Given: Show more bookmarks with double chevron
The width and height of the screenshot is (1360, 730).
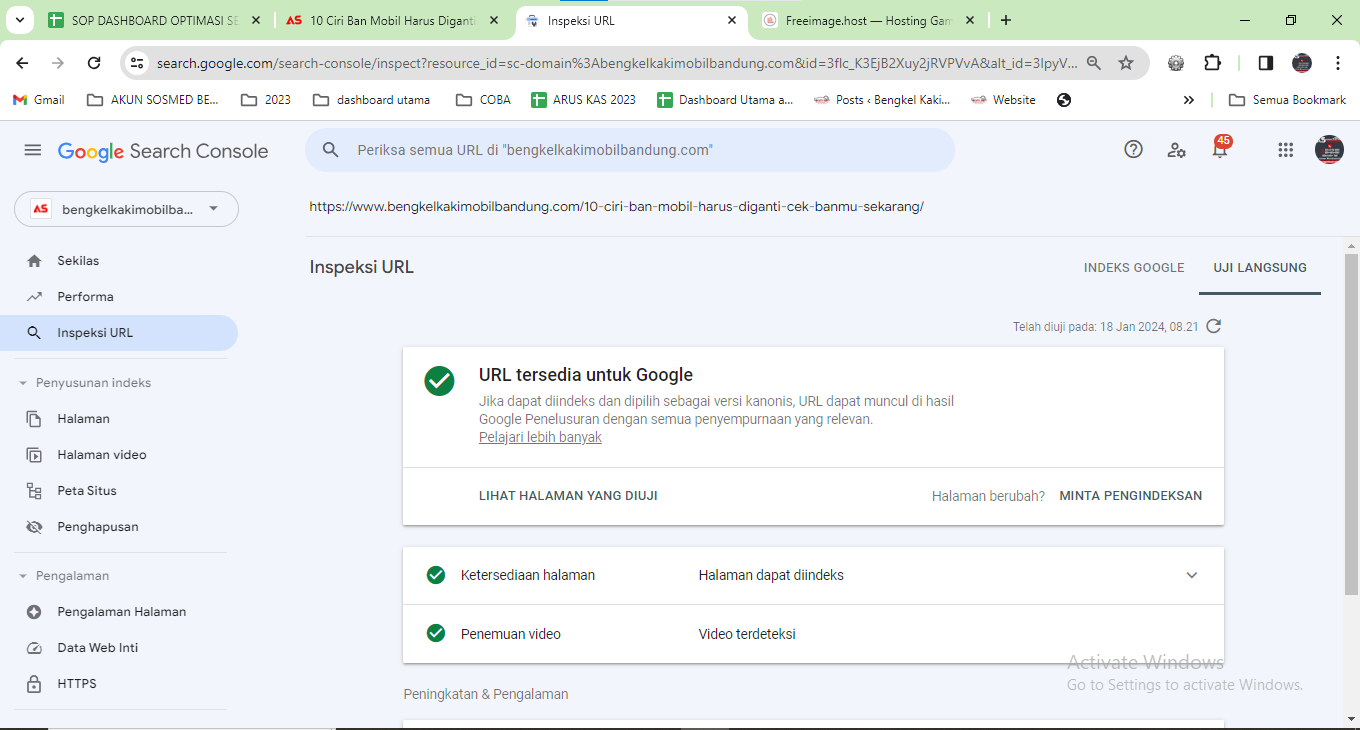Looking at the screenshot, I should coord(1188,100).
